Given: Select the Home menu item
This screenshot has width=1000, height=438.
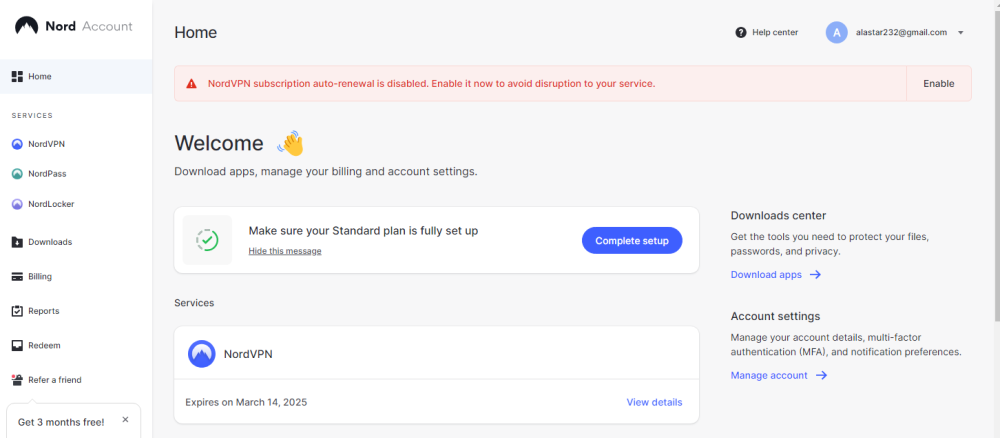Looking at the screenshot, I should click(x=40, y=76).
